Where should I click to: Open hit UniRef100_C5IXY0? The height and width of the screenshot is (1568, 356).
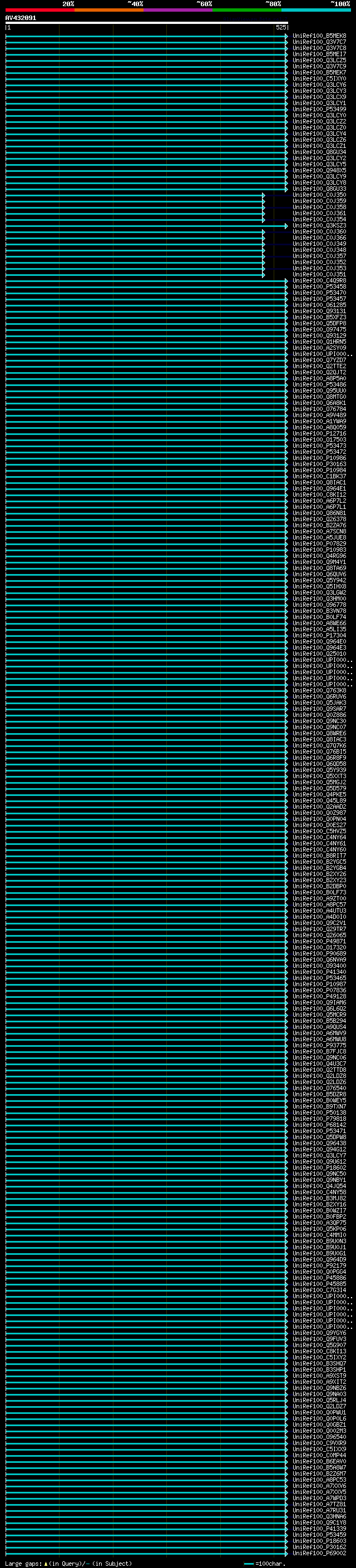319,78
